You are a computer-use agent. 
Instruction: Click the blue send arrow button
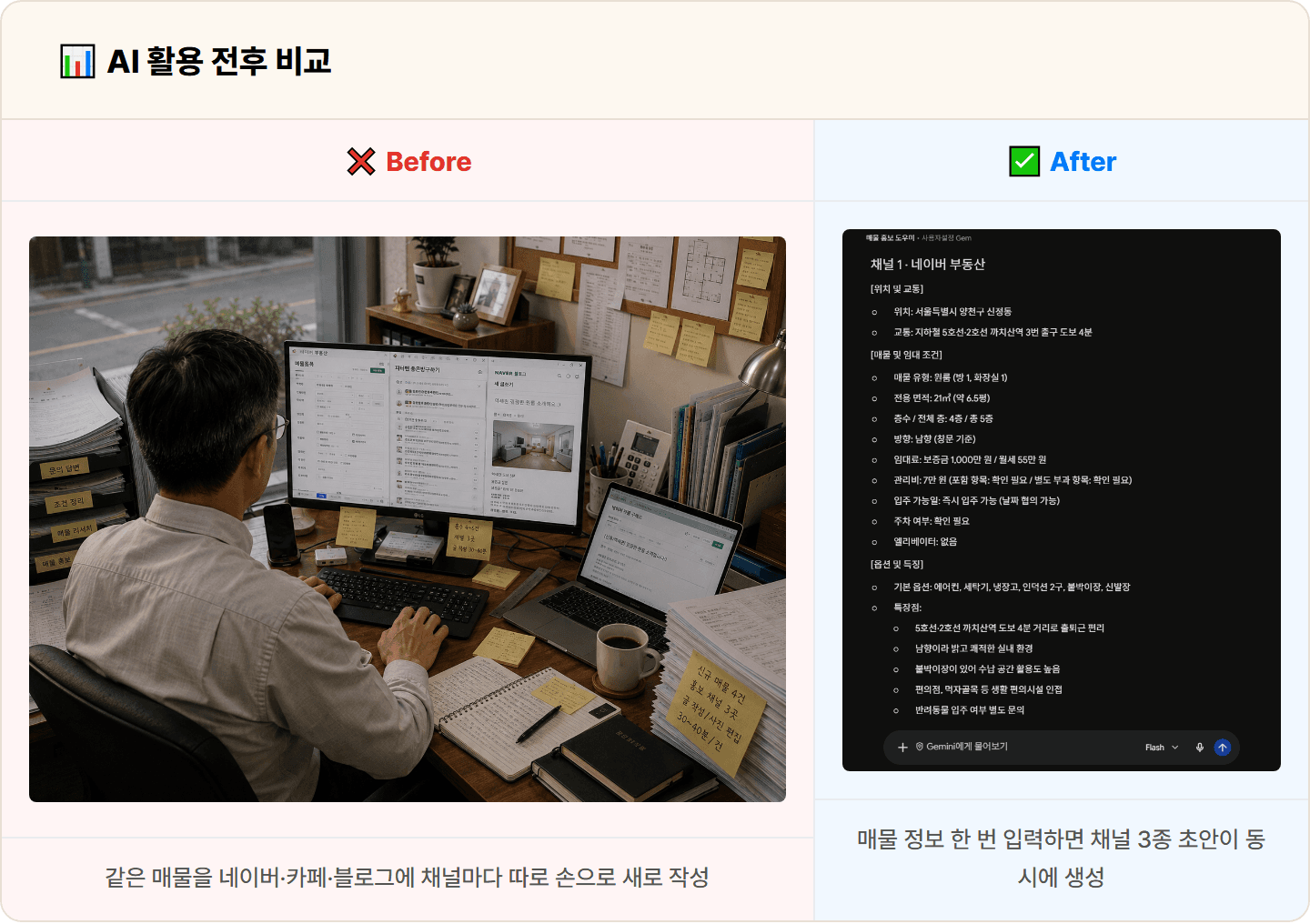pyautogui.click(x=1223, y=748)
